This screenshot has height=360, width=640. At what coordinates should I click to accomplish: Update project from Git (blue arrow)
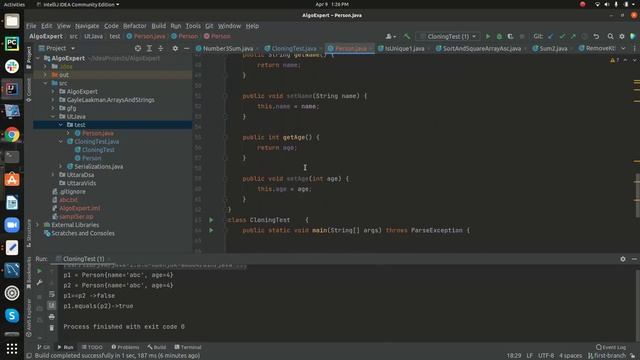click(x=551, y=36)
